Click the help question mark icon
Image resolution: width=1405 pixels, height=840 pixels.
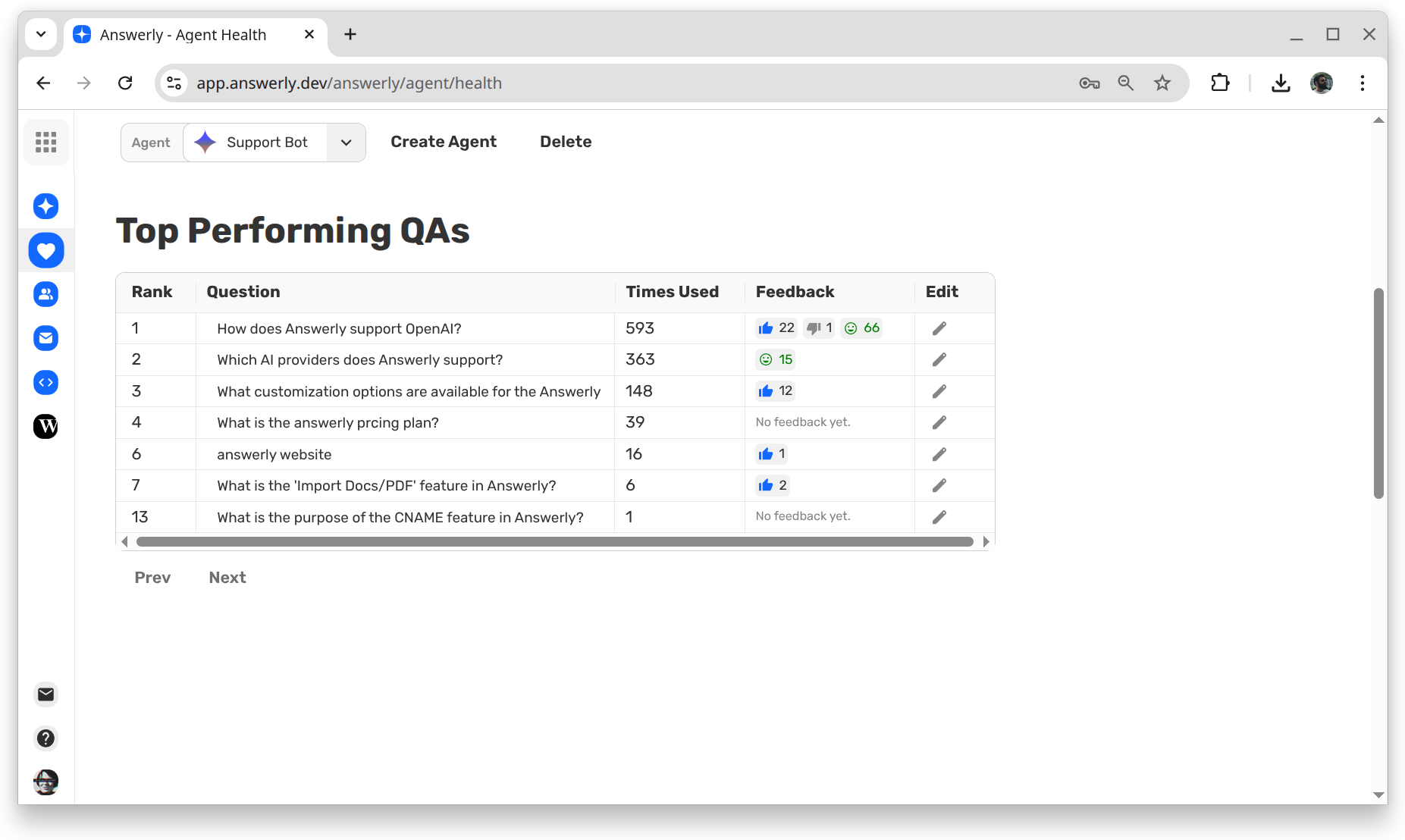tap(45, 738)
